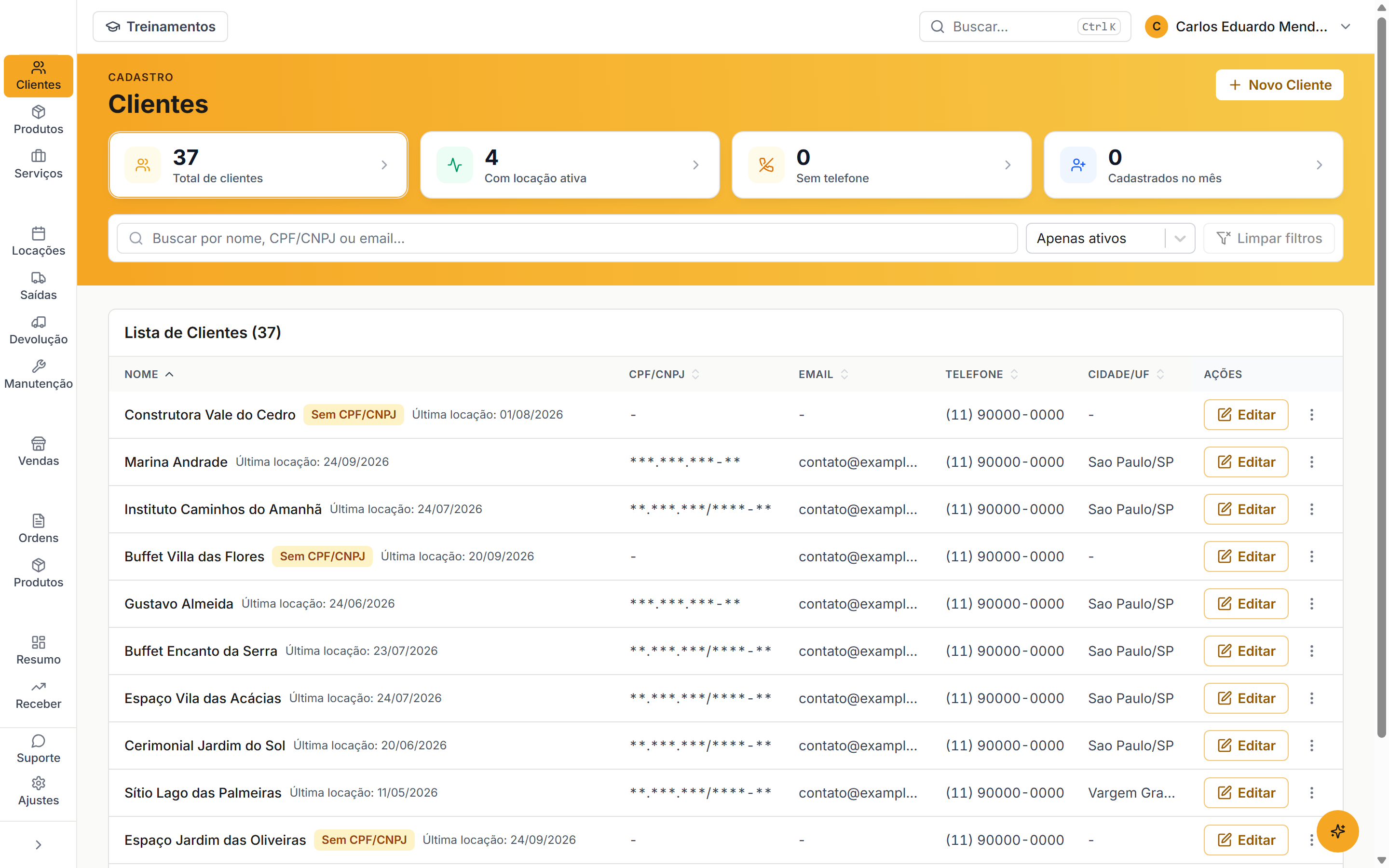Toggle Nome column sort order
The image size is (1389, 868).
point(149,374)
